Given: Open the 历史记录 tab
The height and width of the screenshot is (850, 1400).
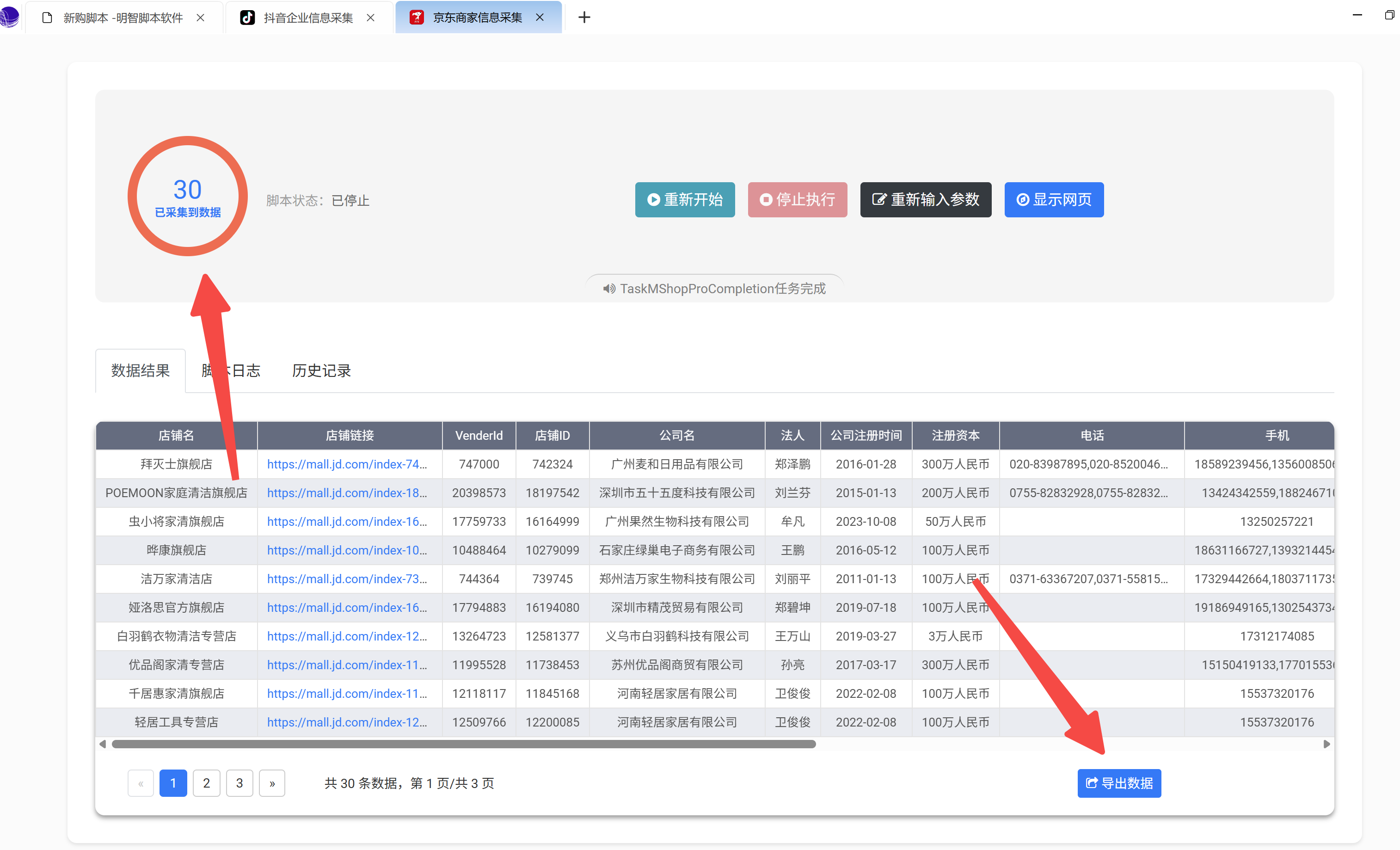Looking at the screenshot, I should tap(322, 370).
